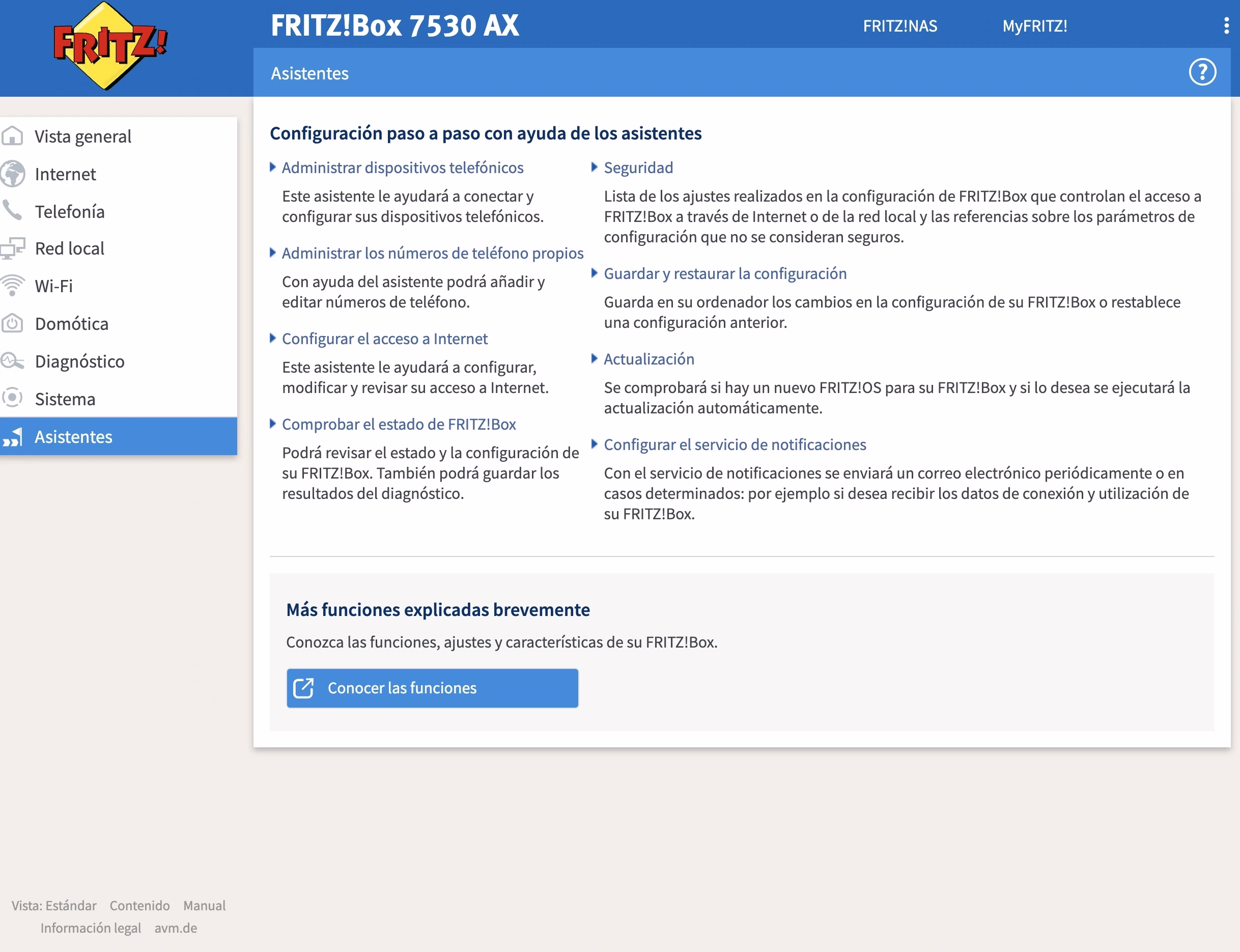Click the Asistentes wizard icon
This screenshot has height=952, width=1240.
click(12, 437)
